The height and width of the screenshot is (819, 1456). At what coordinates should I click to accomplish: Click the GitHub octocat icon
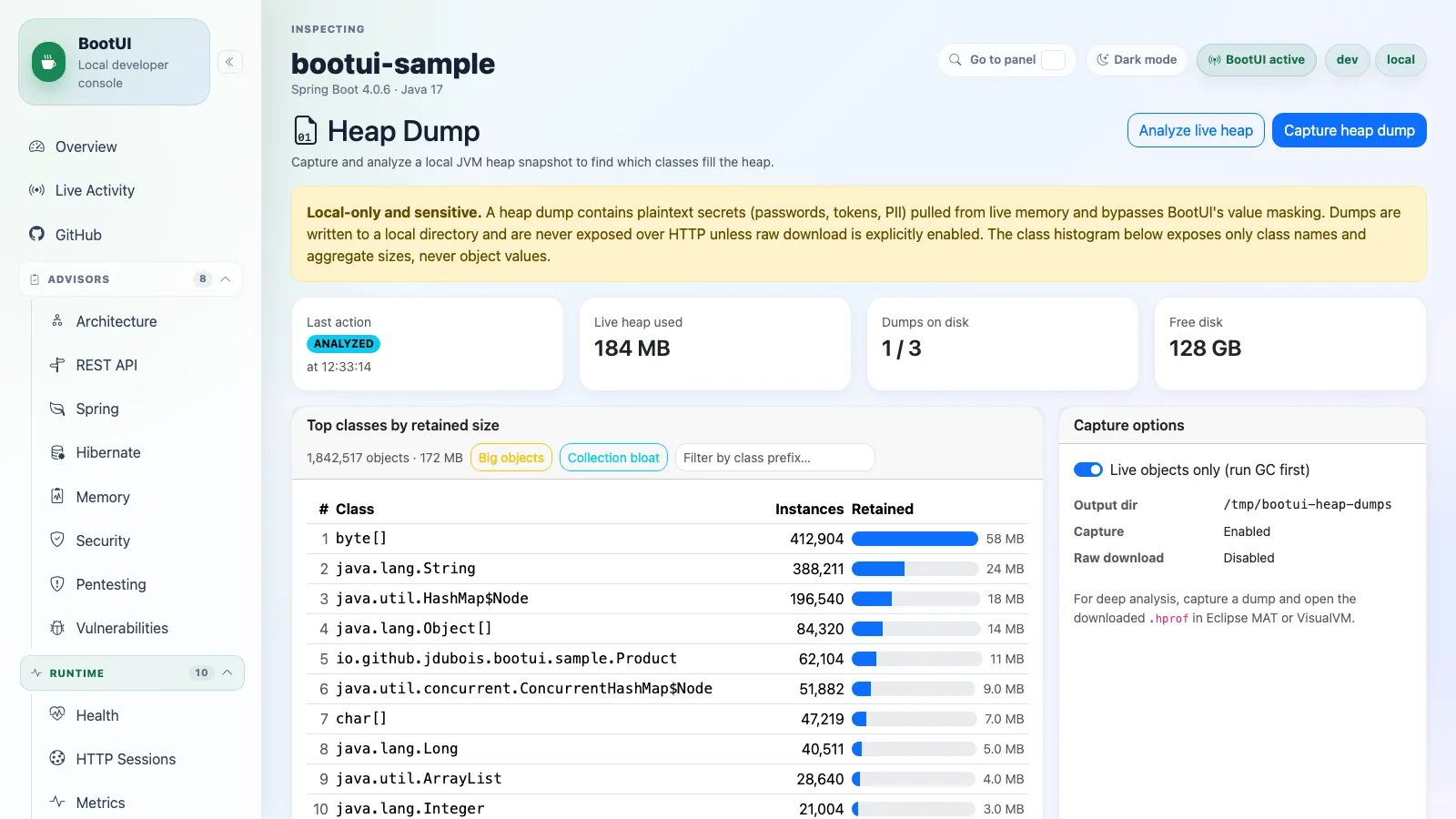(x=36, y=234)
